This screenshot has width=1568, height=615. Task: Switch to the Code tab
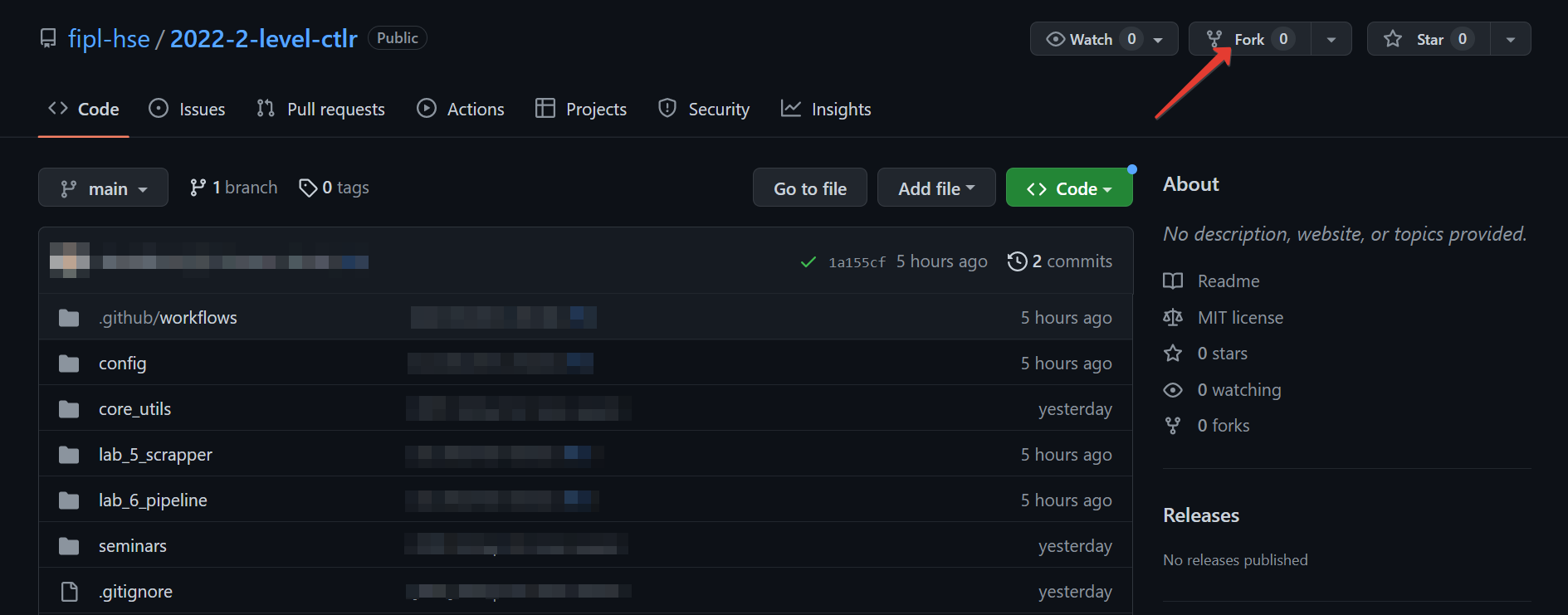pos(84,109)
